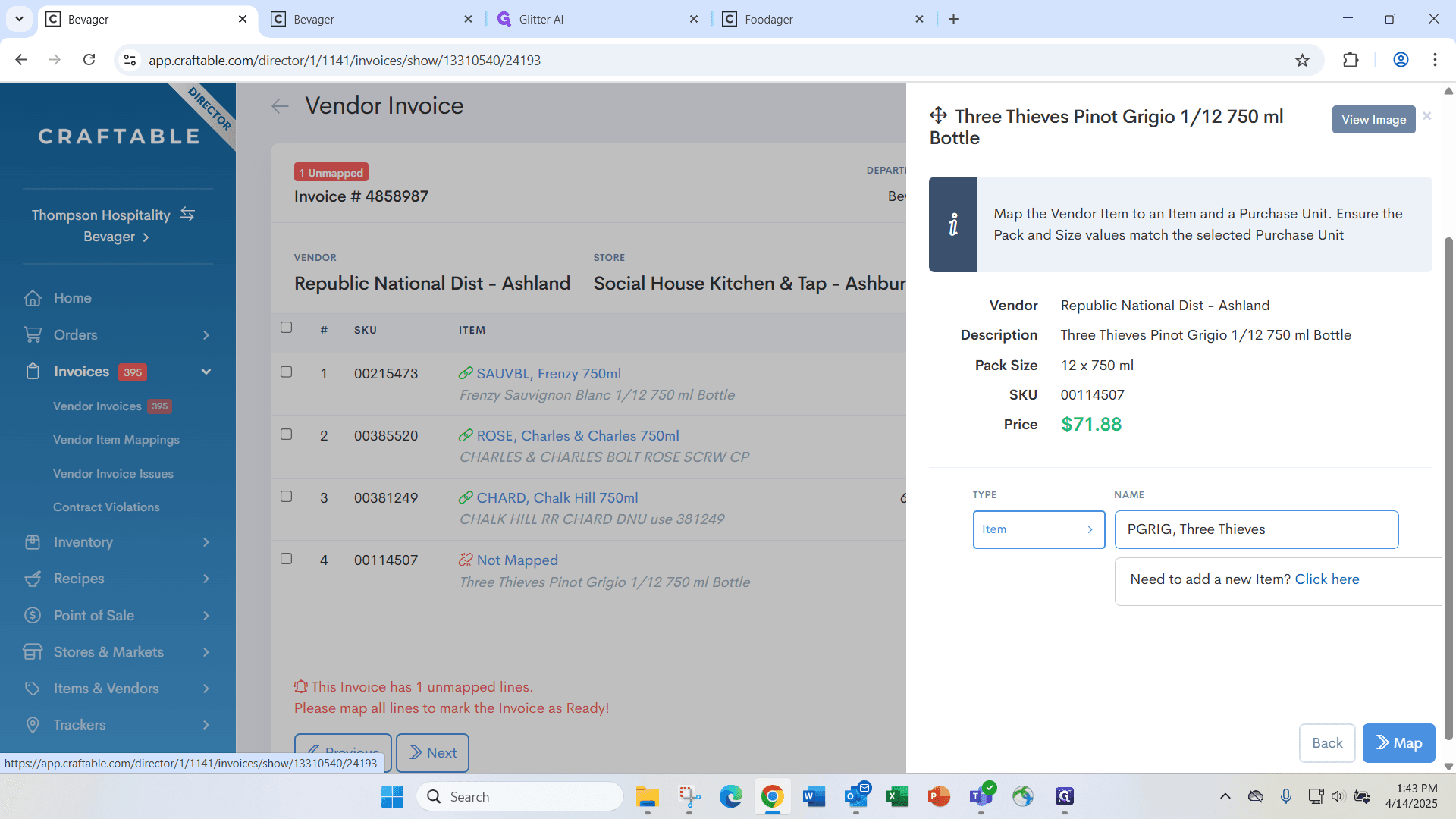Screen dimensions: 1456x819
Task: Expand the Inventory menu chevron
Action: 206,542
